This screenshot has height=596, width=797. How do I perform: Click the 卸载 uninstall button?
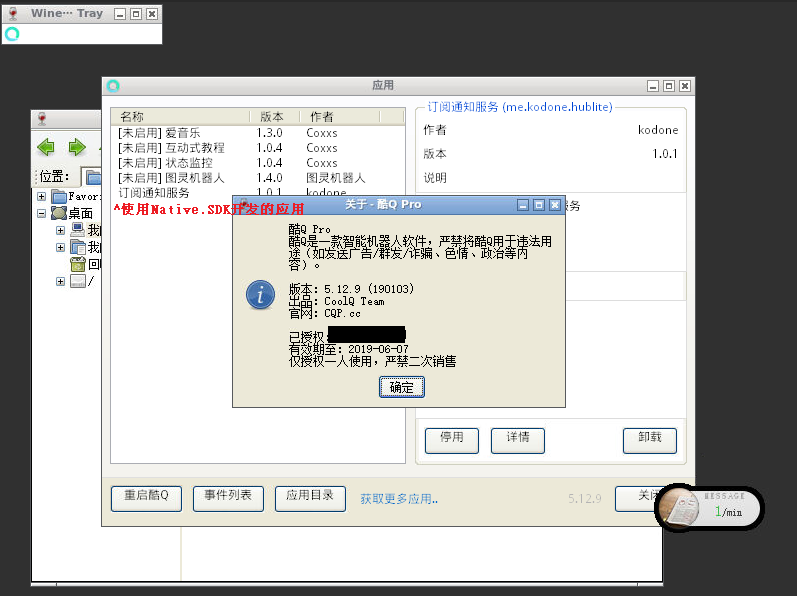(650, 441)
